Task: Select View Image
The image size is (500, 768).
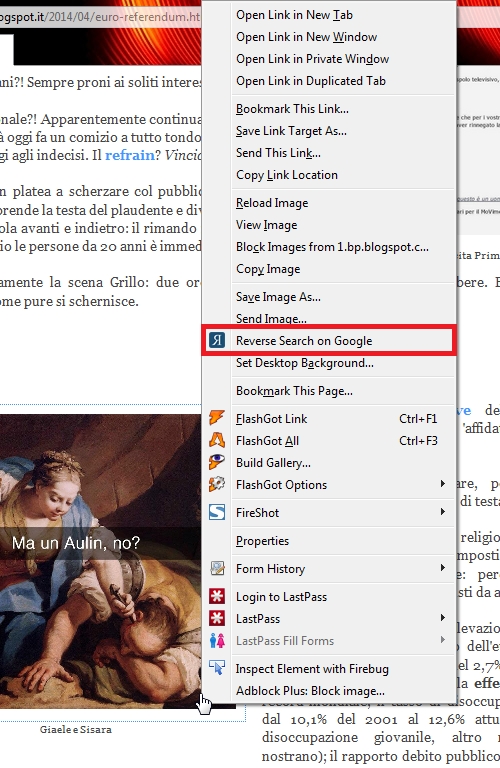Action: [x=329, y=225]
